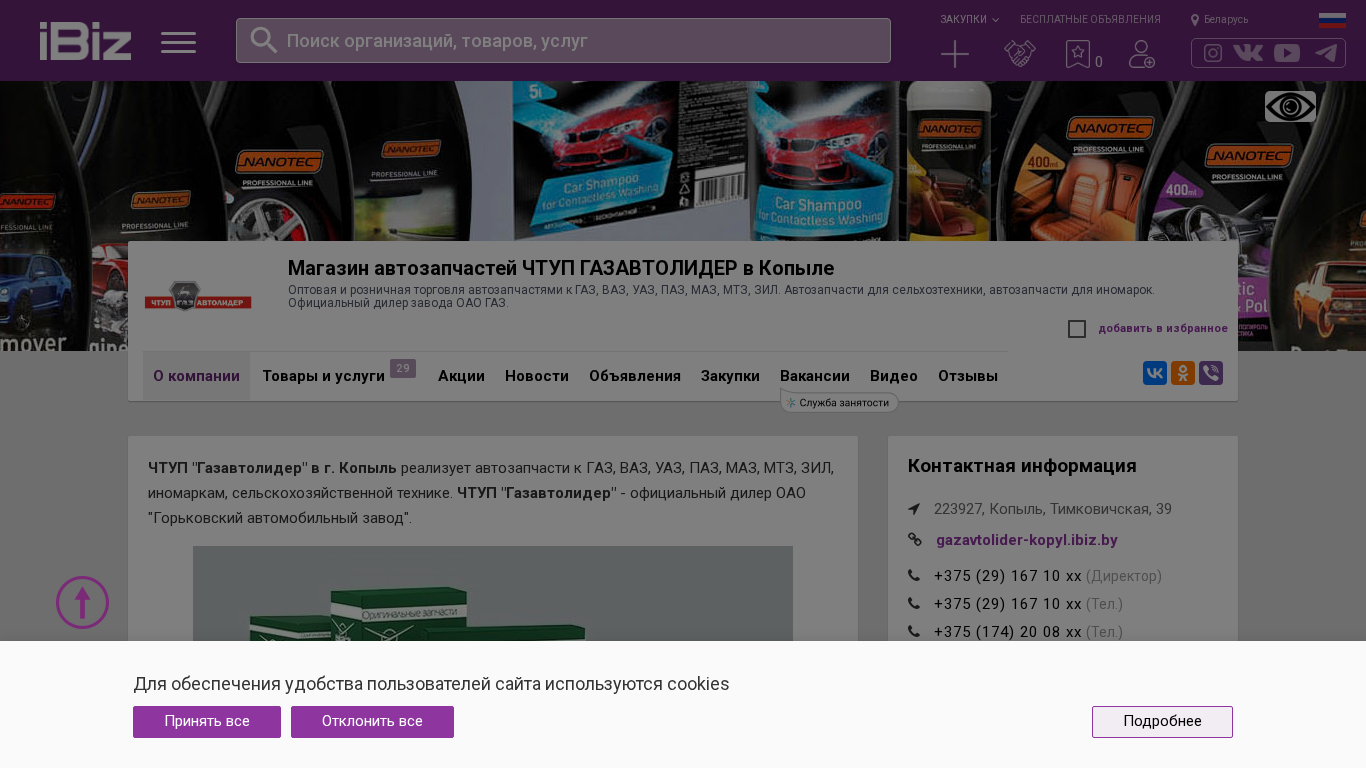
Task: Click the Газавтолидер company logo
Action: (x=198, y=296)
